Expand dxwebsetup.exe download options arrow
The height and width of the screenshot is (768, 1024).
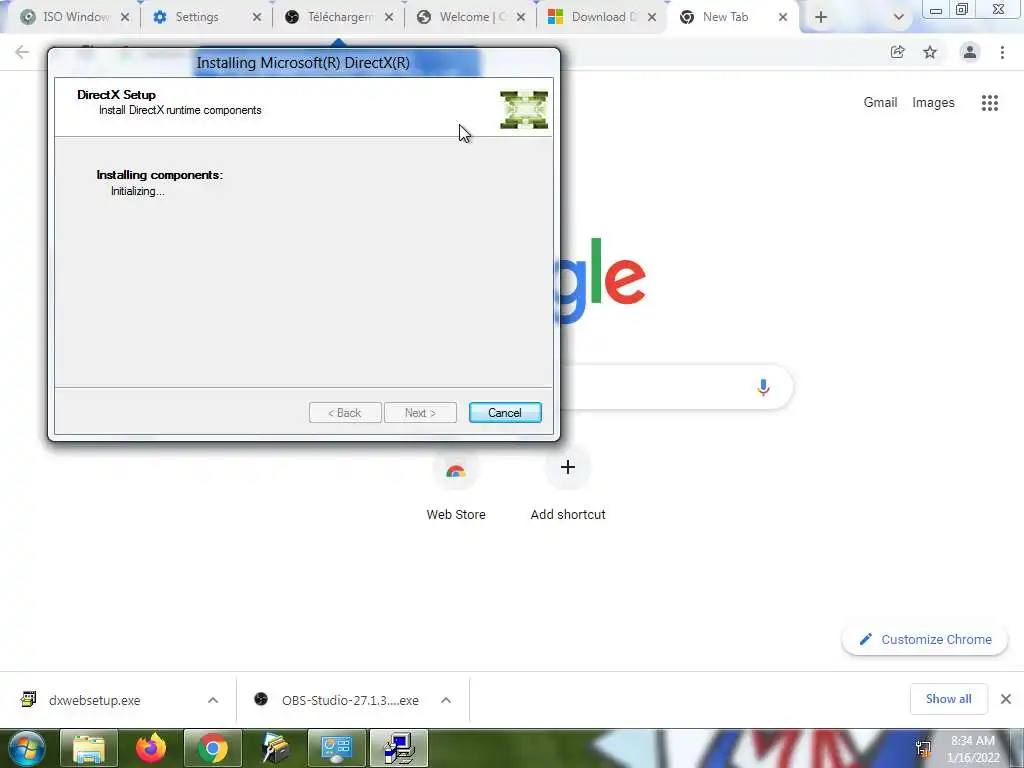click(213, 700)
